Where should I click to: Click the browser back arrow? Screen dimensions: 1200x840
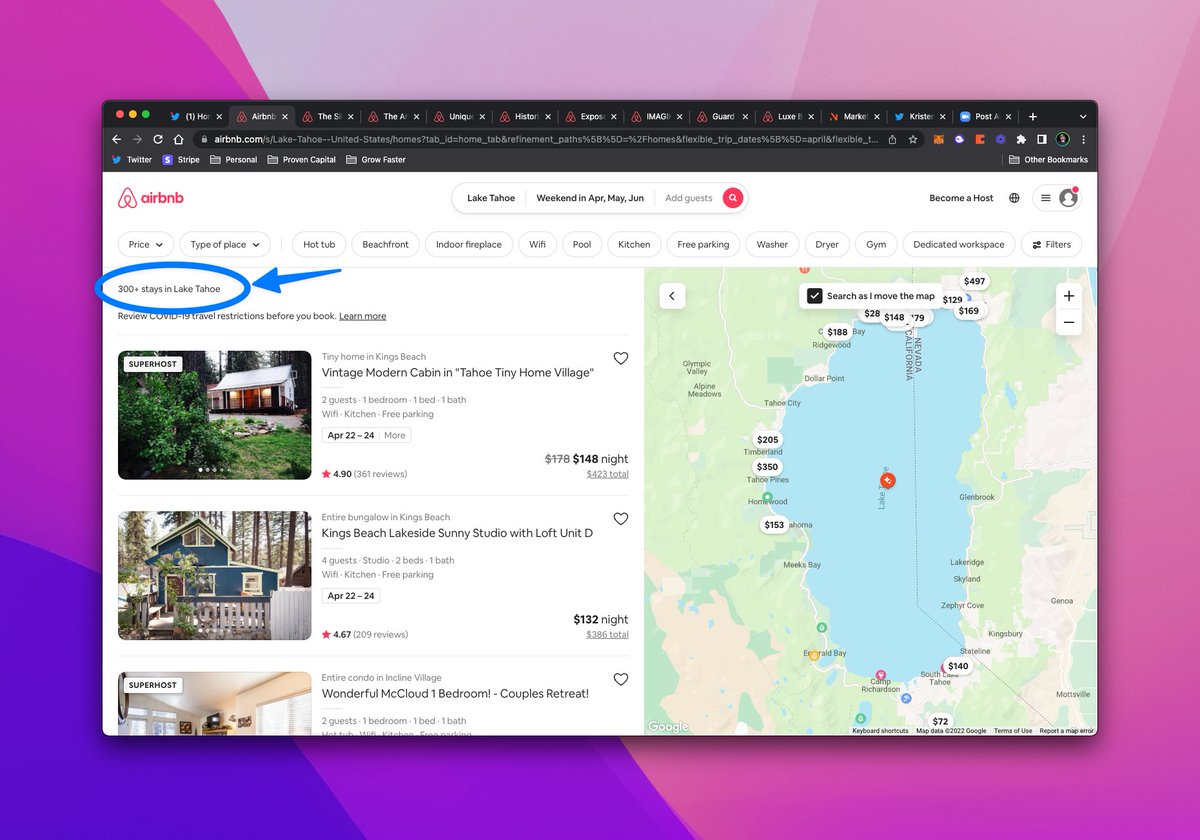tap(116, 139)
